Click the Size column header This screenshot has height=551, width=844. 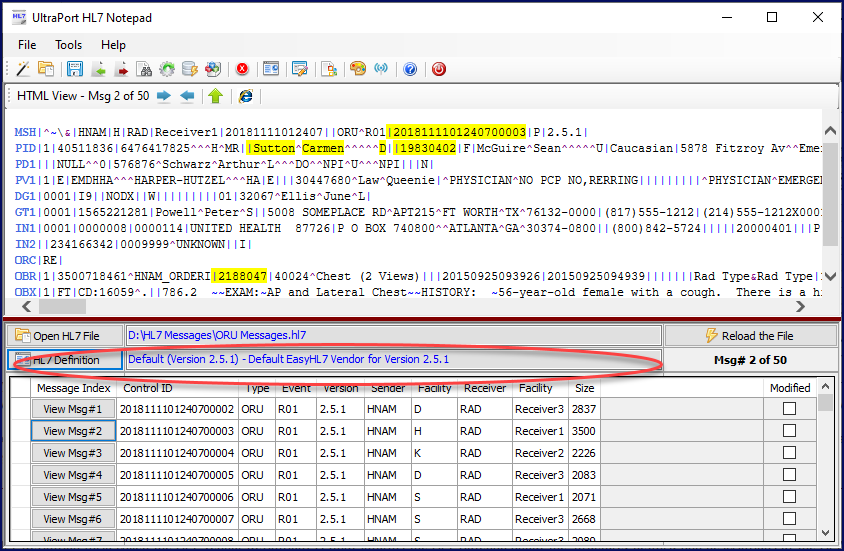point(585,388)
